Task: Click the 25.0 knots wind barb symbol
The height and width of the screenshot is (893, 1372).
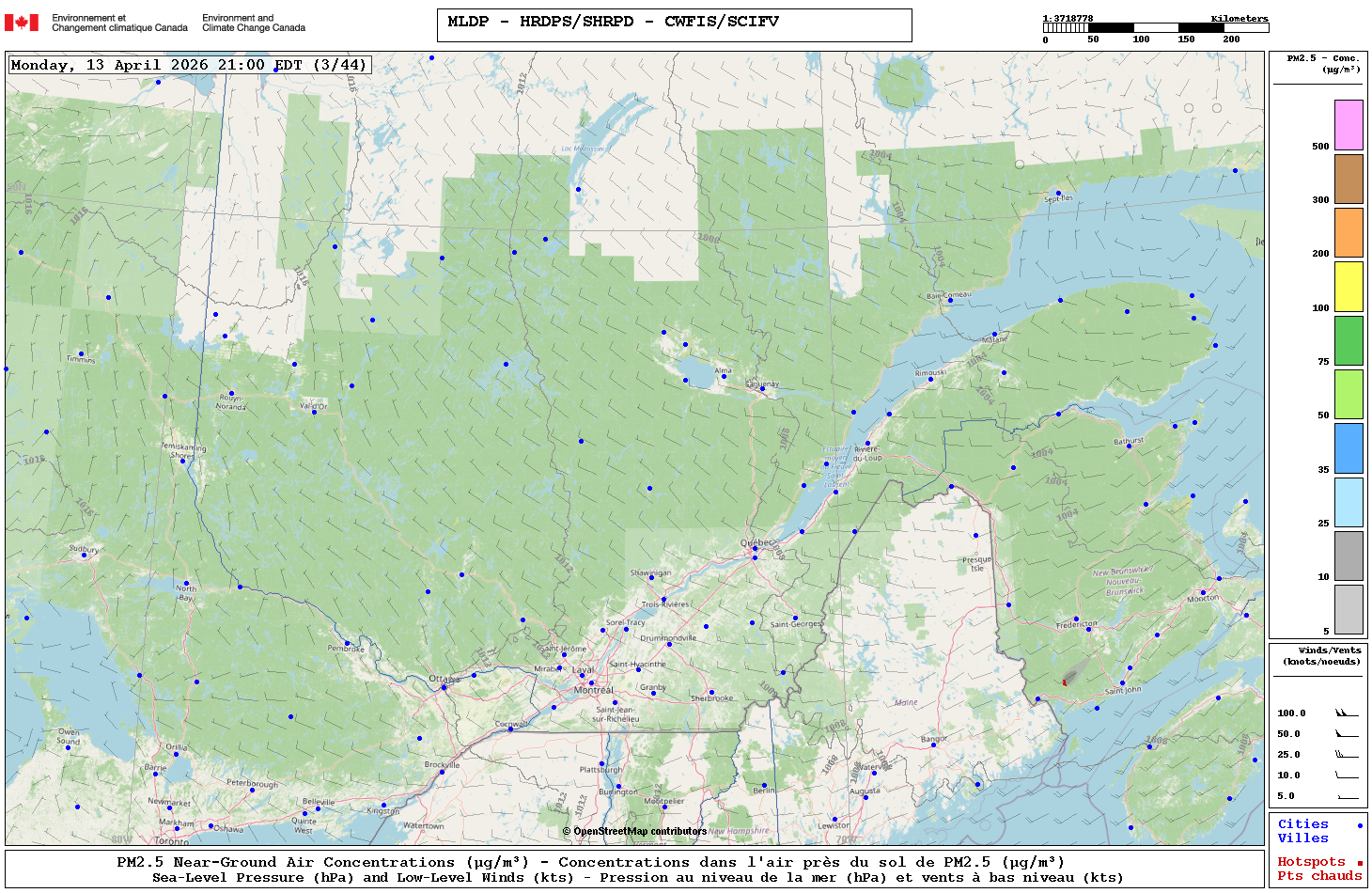Action: coord(1347,755)
